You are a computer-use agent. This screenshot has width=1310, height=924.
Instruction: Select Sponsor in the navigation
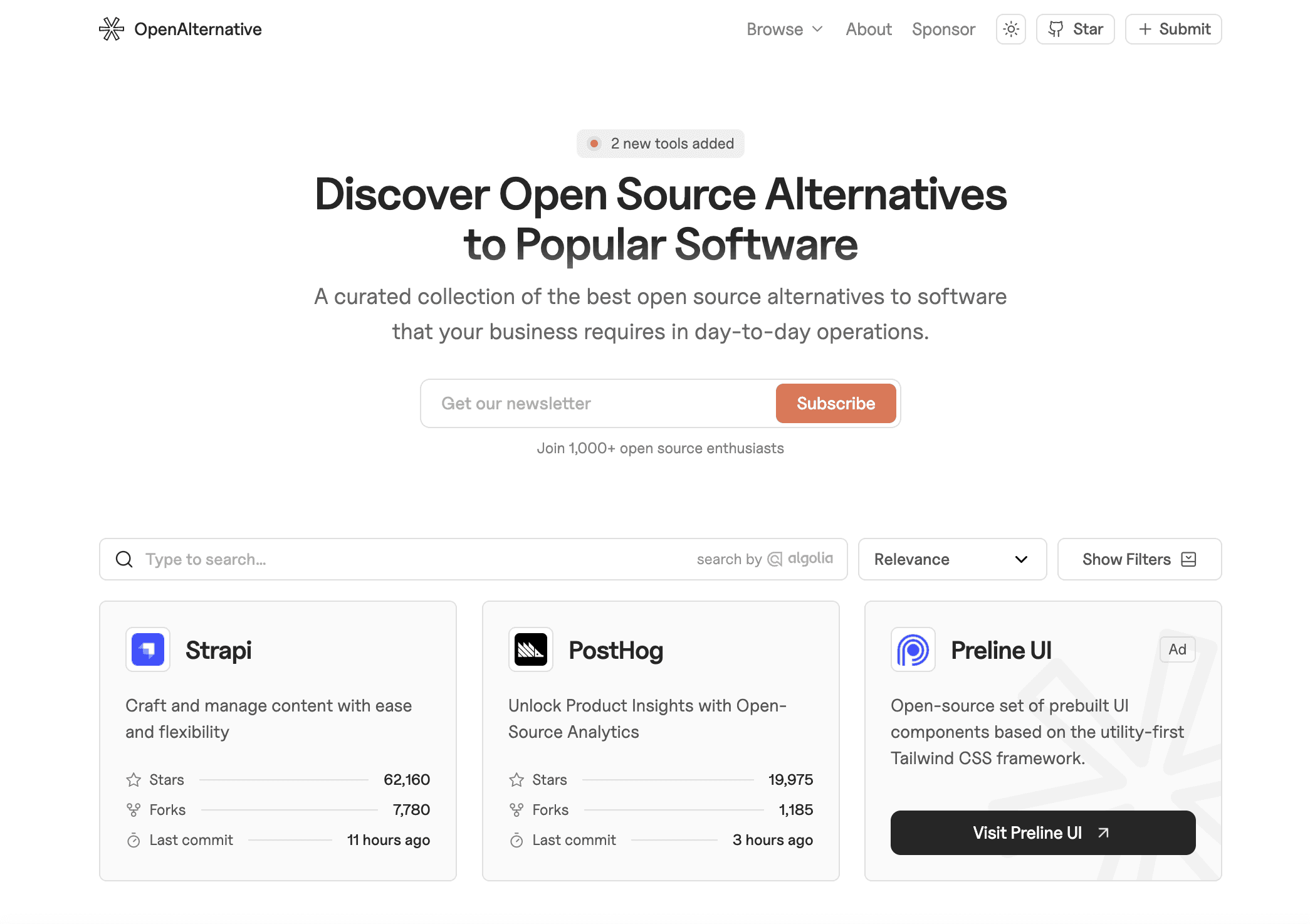pos(943,29)
